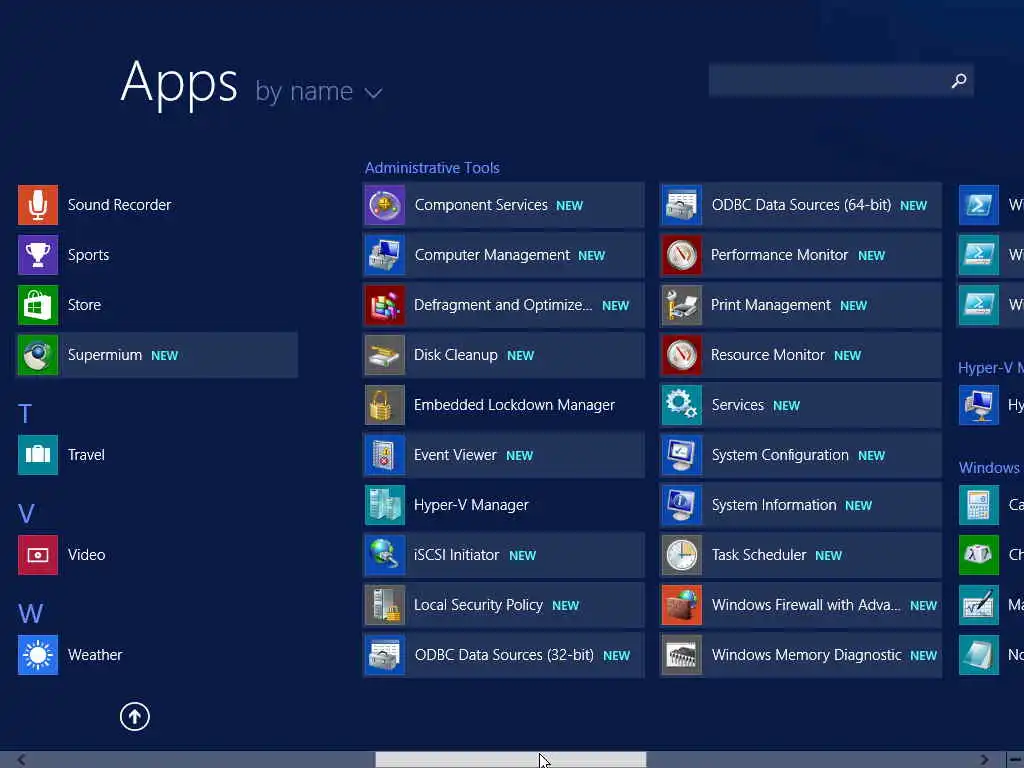Image resolution: width=1024 pixels, height=768 pixels.
Task: Click the scrollbar left arrow
Action: 22,760
